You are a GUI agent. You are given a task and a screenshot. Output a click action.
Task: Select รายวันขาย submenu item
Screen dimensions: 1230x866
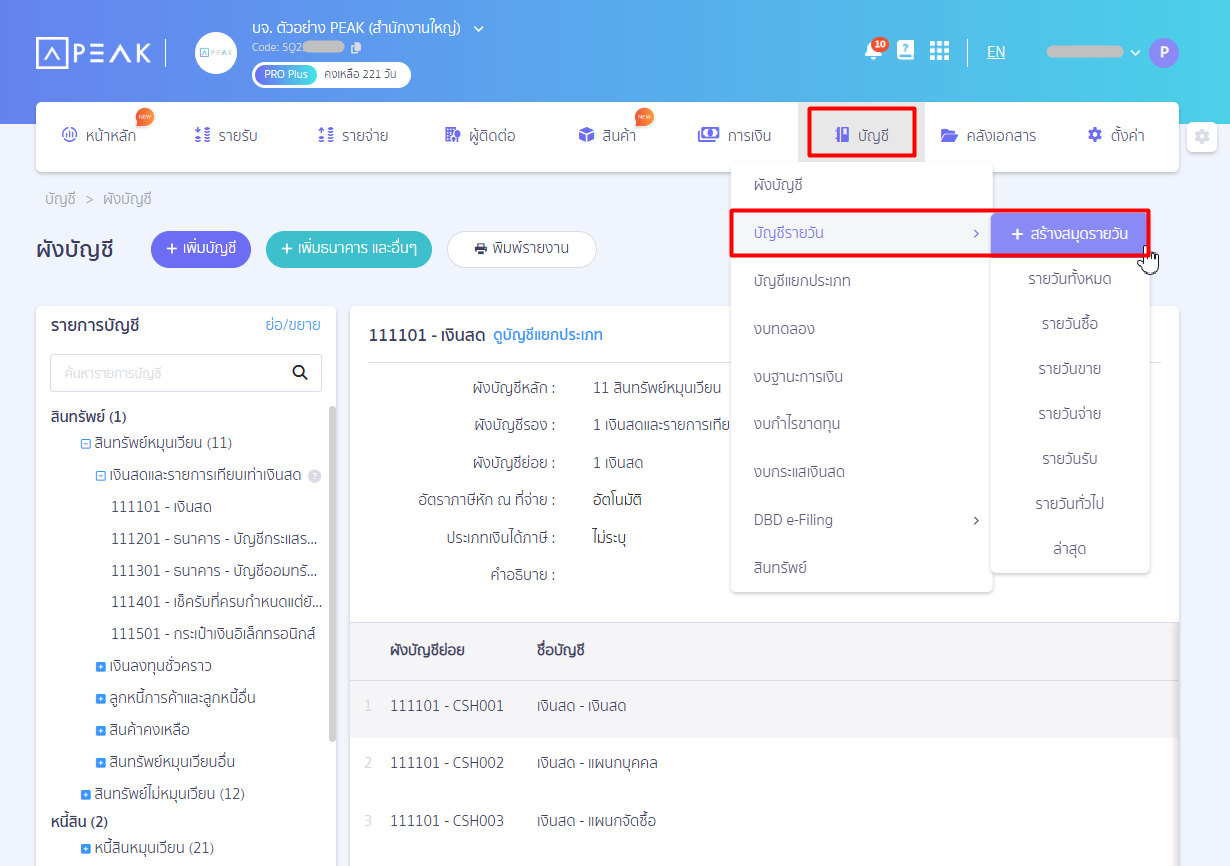pyautogui.click(x=1070, y=369)
